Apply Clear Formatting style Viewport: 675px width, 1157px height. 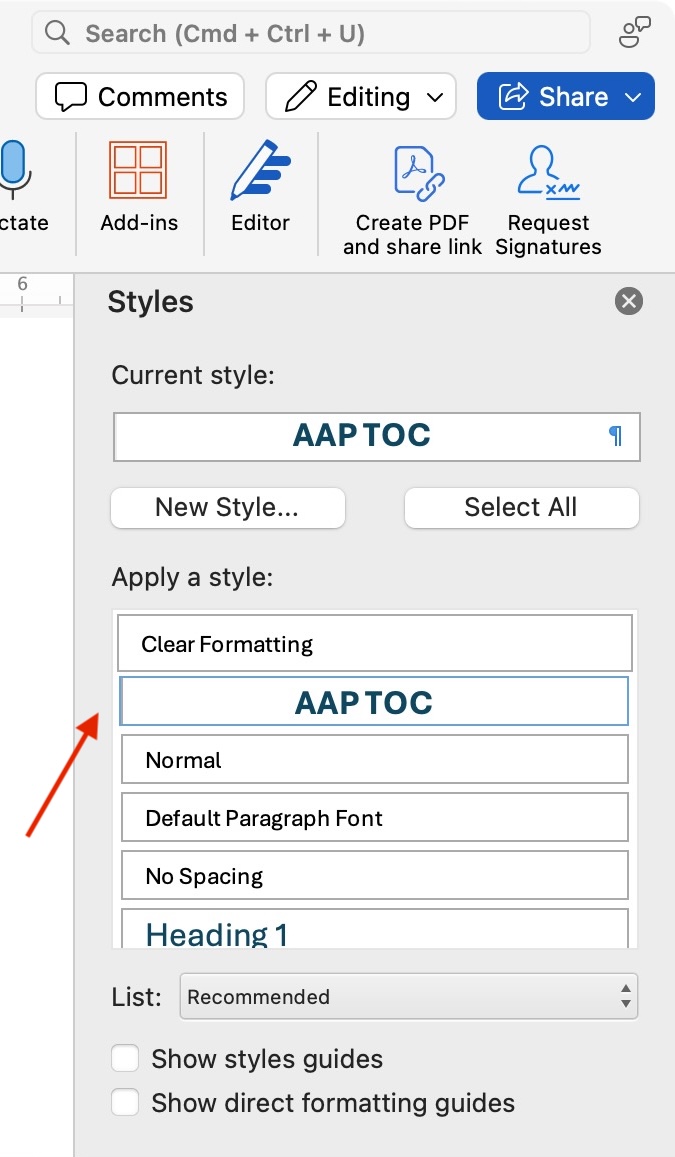pyautogui.click(x=375, y=643)
